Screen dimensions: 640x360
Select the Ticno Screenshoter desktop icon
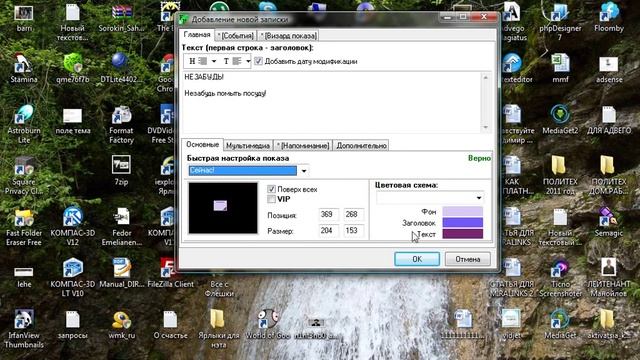[560, 278]
